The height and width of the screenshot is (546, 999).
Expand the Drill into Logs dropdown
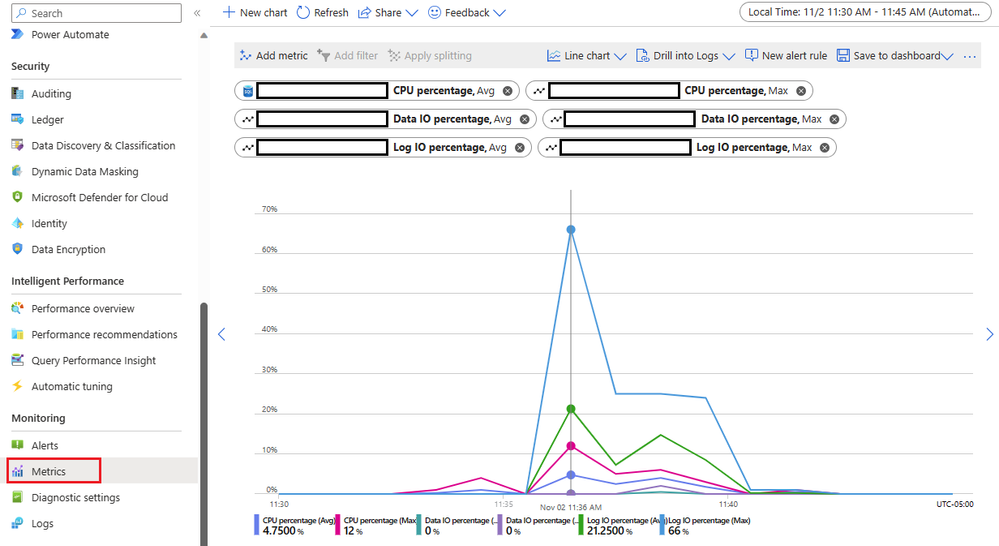686,56
